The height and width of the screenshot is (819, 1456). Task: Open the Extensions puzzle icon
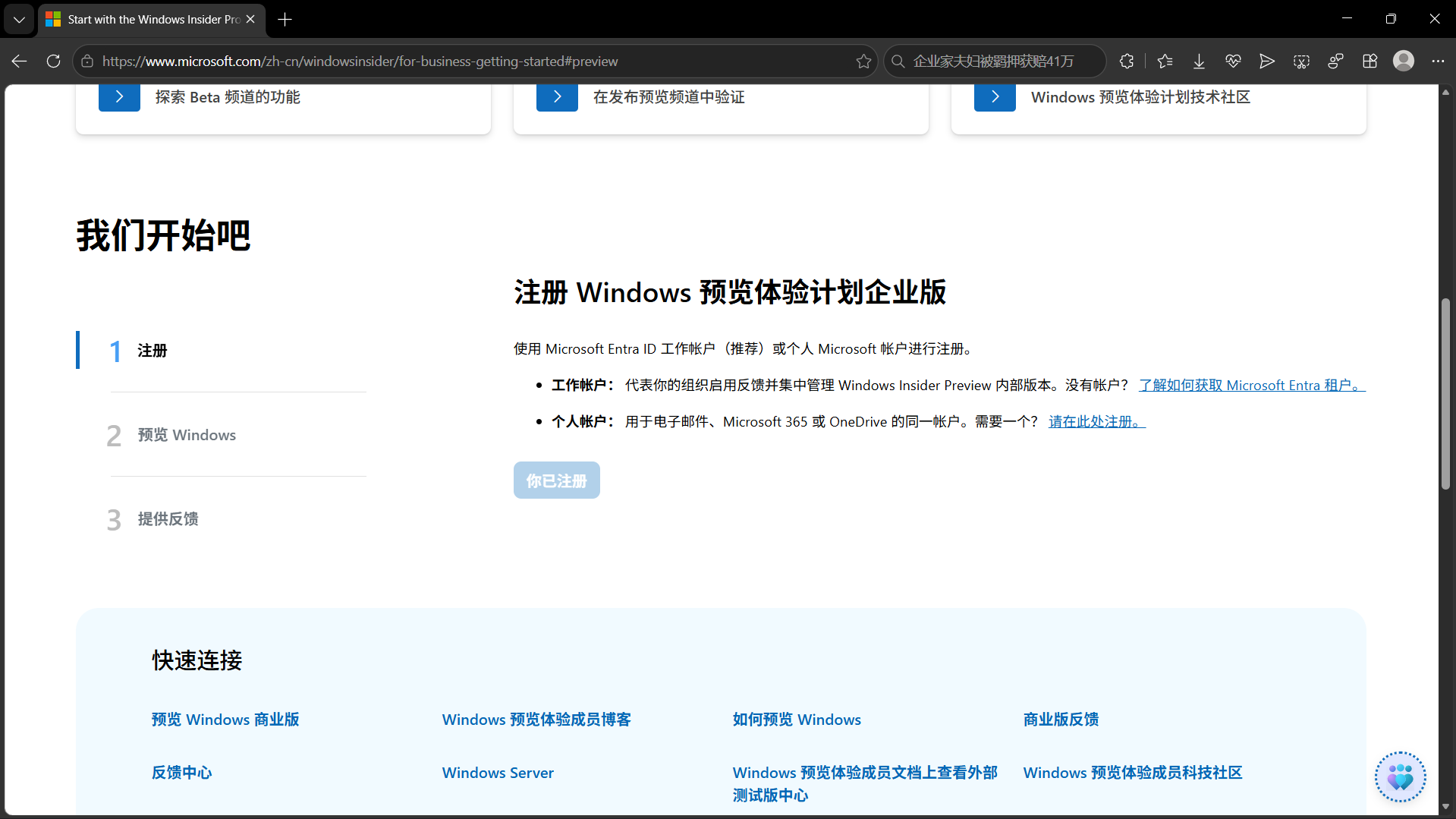click(x=1127, y=61)
